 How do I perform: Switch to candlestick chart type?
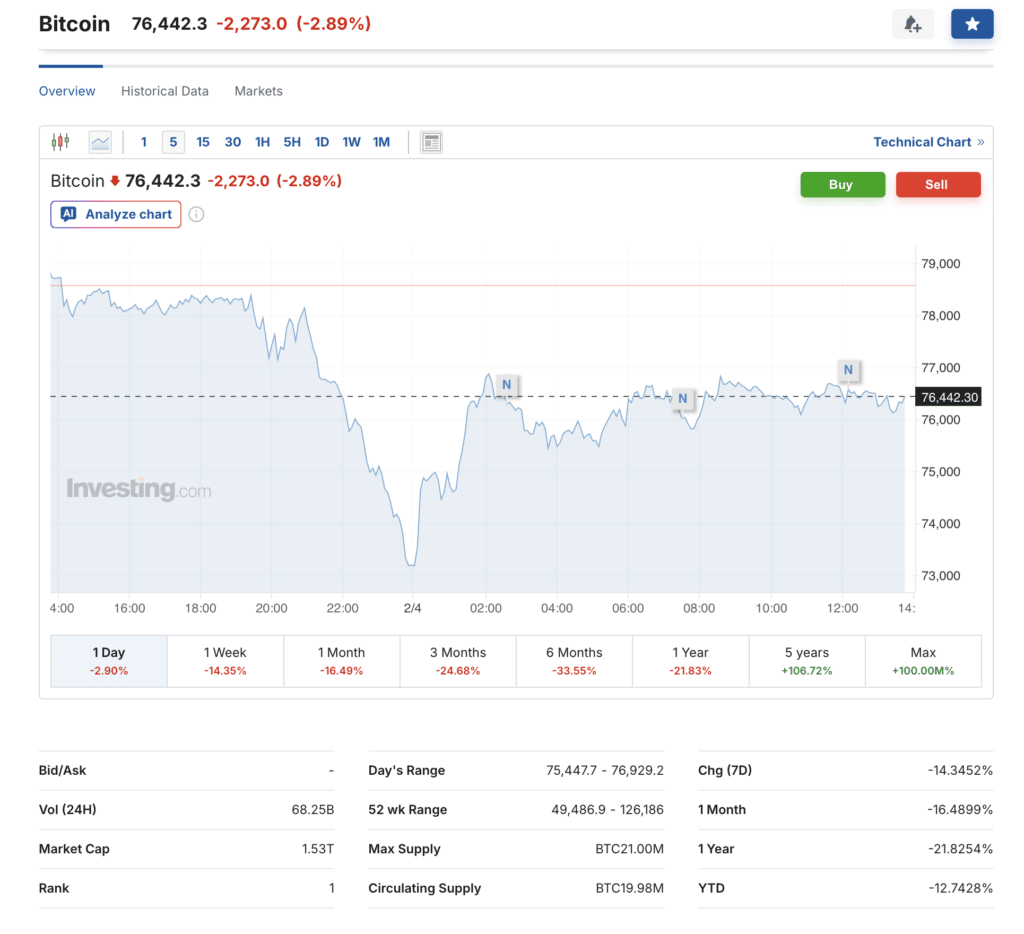pos(60,142)
